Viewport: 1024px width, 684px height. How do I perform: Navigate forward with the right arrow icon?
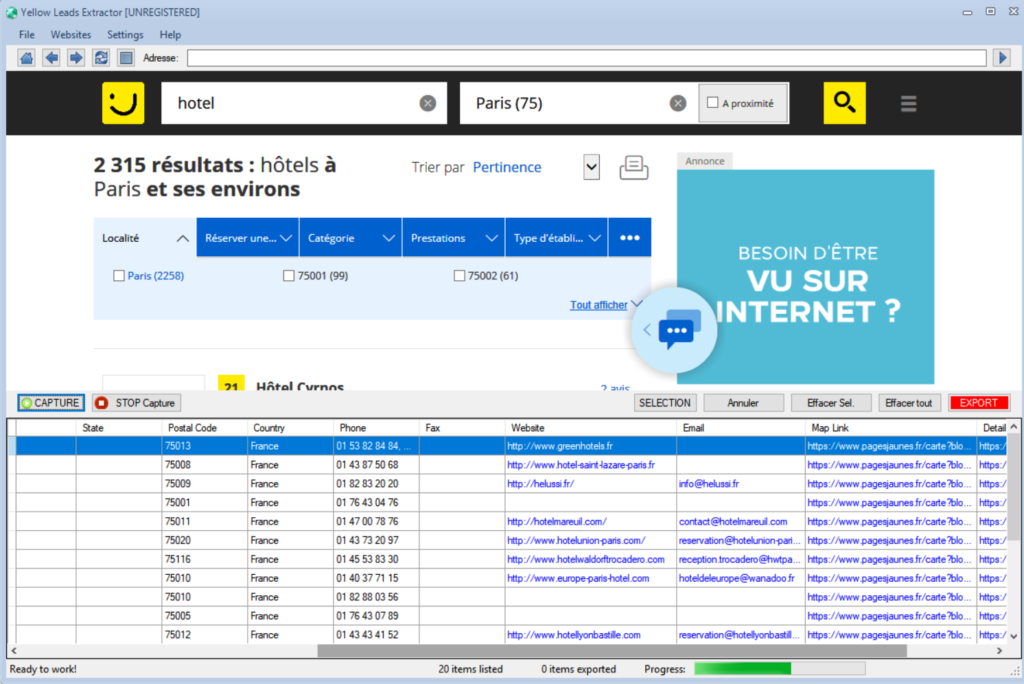point(76,58)
